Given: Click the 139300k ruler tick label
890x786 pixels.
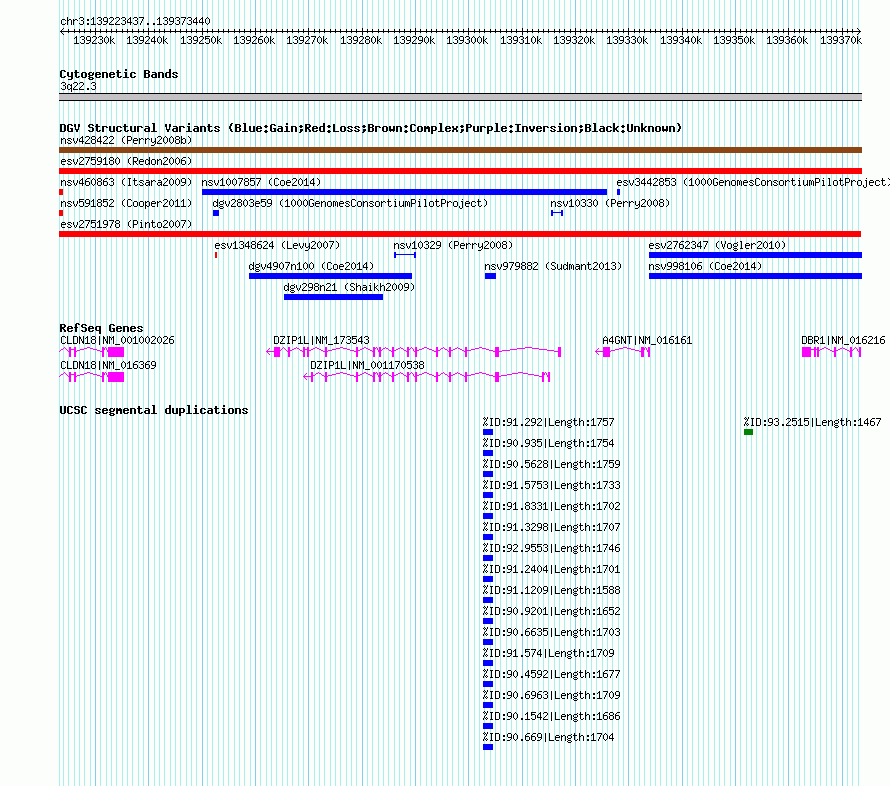Looking at the screenshot, I should coord(467,40).
